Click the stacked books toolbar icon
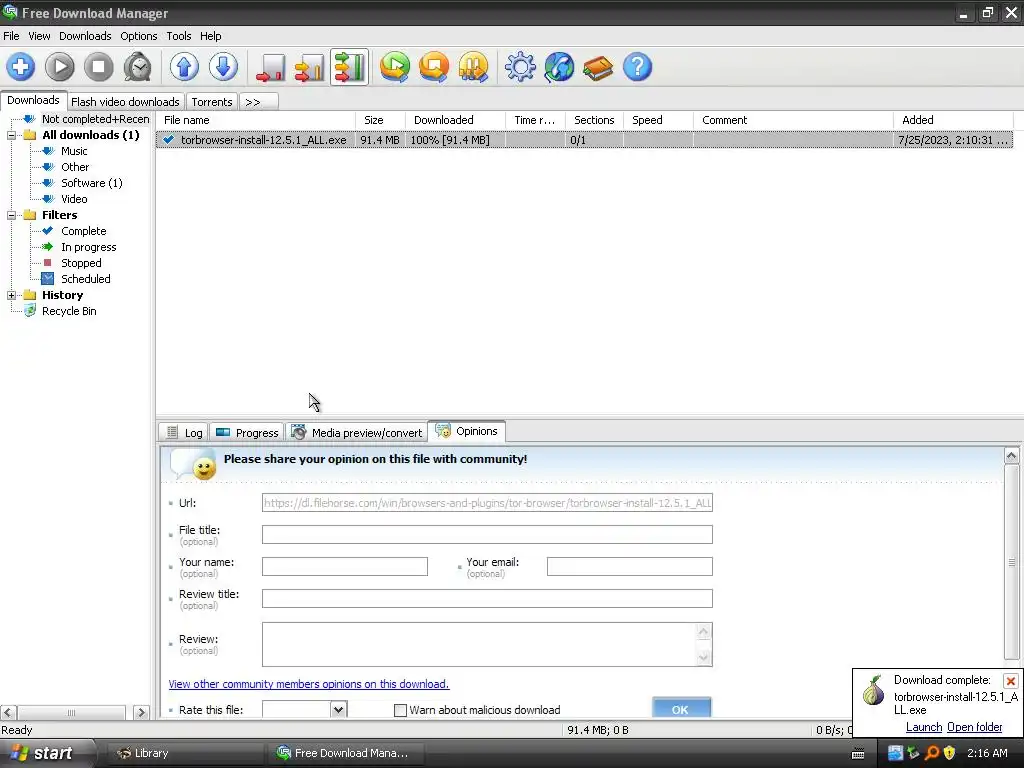The width and height of the screenshot is (1024, 768). click(x=598, y=67)
